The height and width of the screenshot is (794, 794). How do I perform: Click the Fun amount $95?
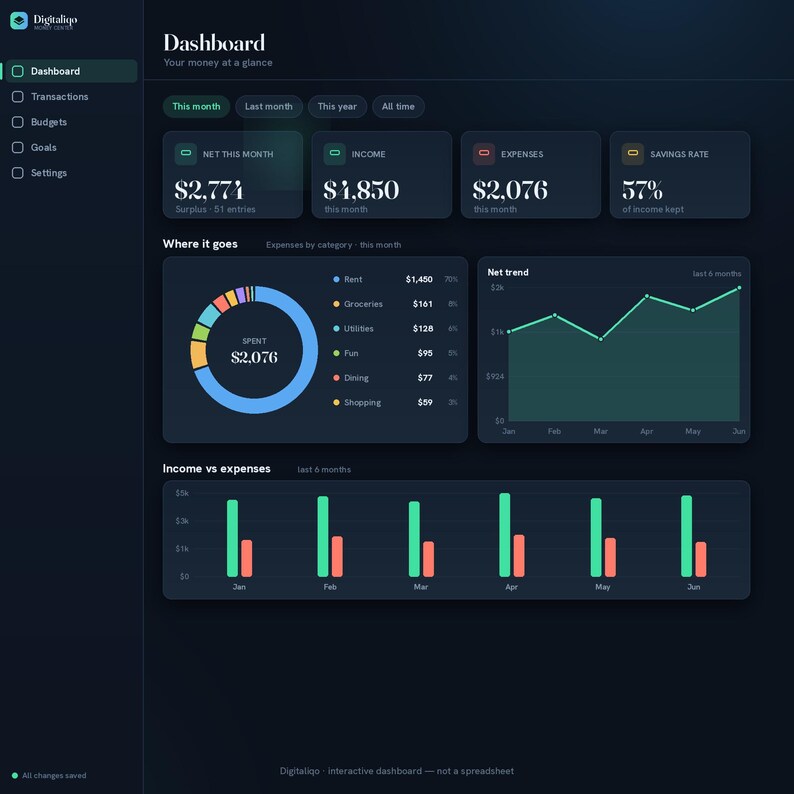[425, 353]
